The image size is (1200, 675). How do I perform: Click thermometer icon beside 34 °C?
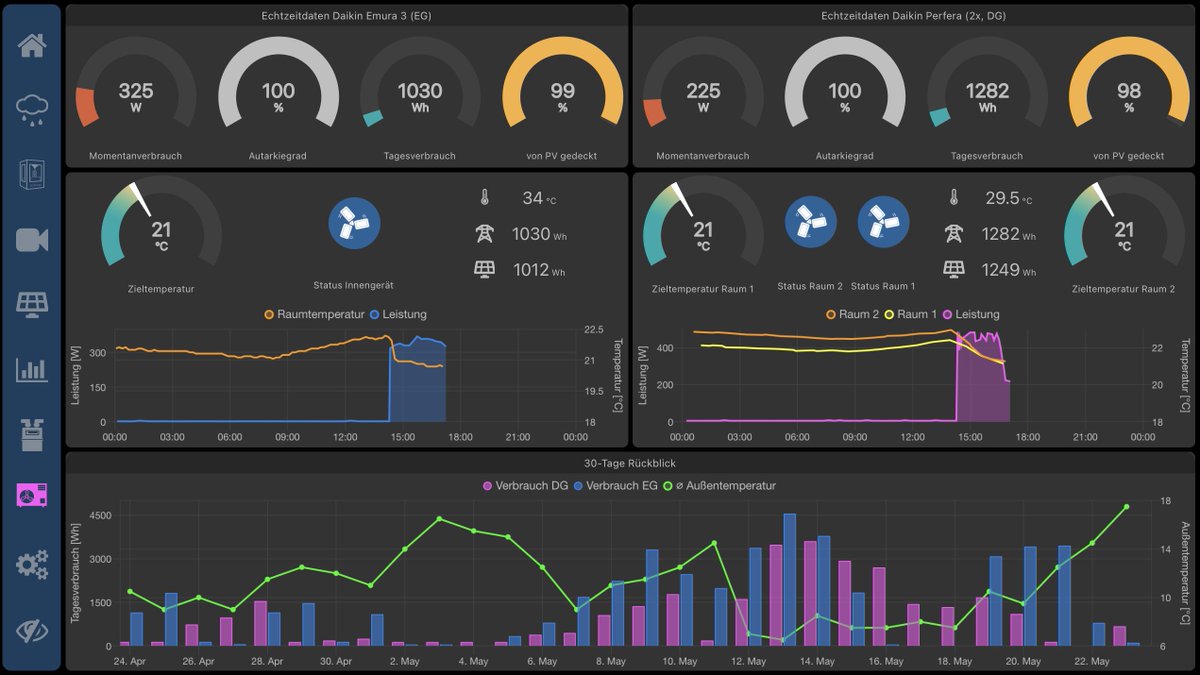484,198
